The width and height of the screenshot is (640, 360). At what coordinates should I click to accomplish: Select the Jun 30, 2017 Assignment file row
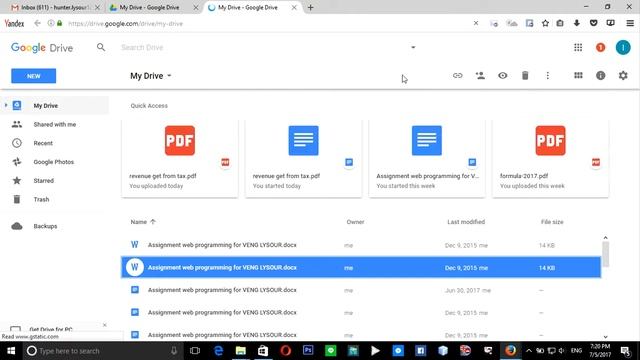(x=361, y=290)
